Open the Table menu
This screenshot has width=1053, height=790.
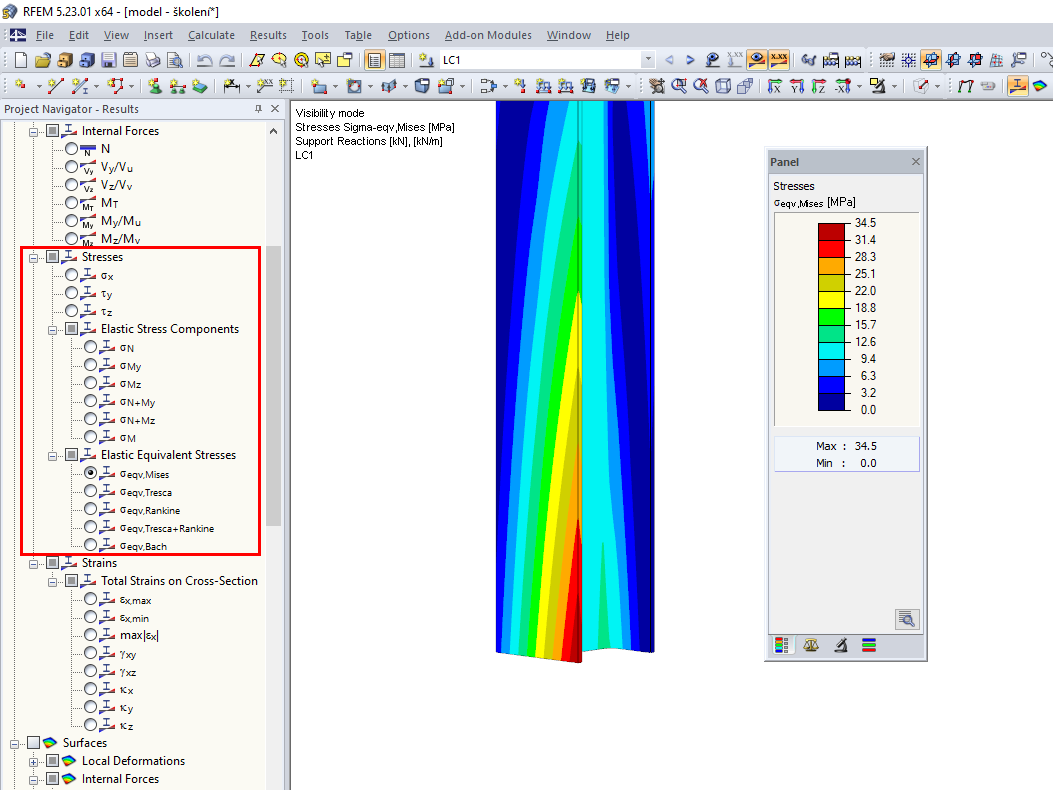pyautogui.click(x=358, y=35)
